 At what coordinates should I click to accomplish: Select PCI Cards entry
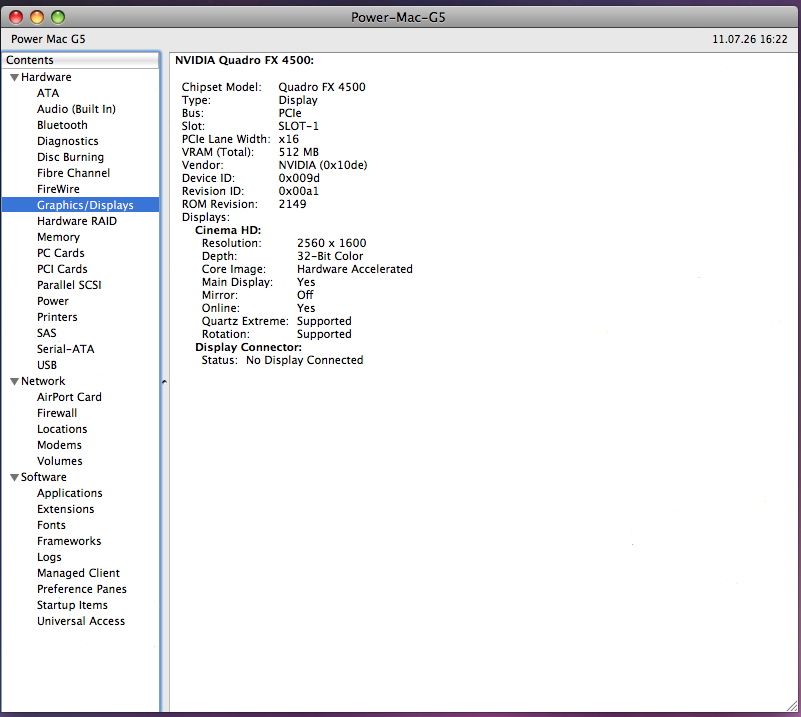[62, 269]
